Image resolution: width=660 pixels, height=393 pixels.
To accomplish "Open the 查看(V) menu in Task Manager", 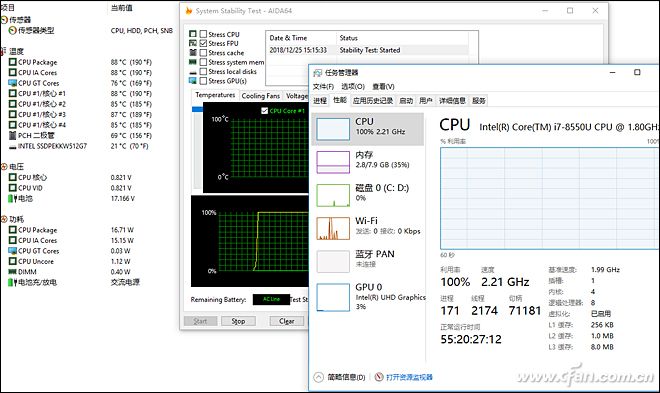I will tap(383, 87).
